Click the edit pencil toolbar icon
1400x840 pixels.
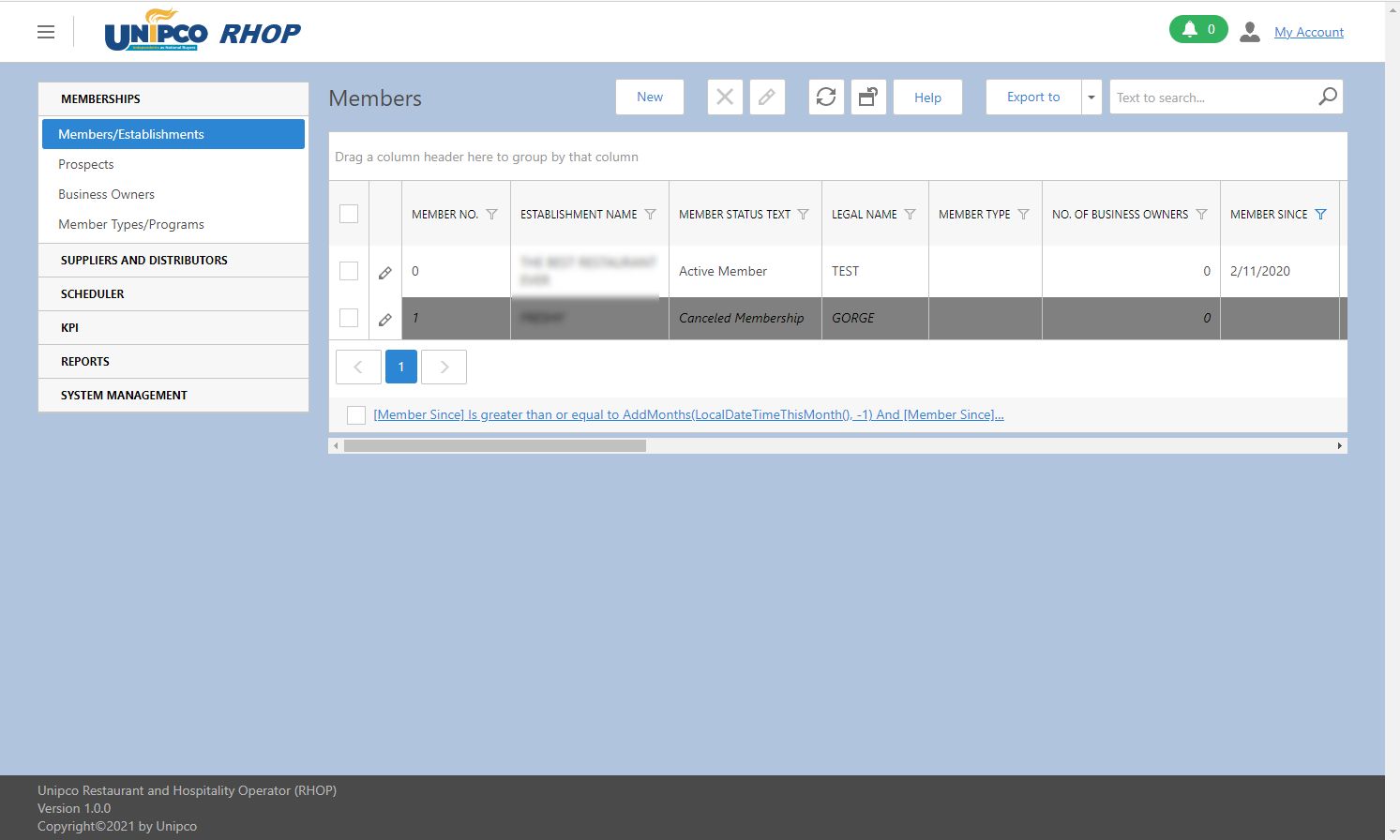pyautogui.click(x=767, y=97)
